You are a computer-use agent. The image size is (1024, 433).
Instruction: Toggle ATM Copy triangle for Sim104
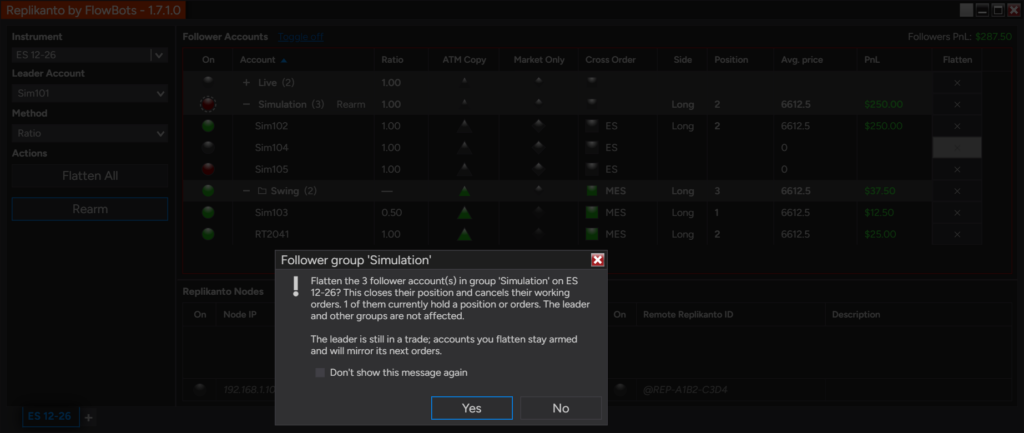tap(464, 148)
